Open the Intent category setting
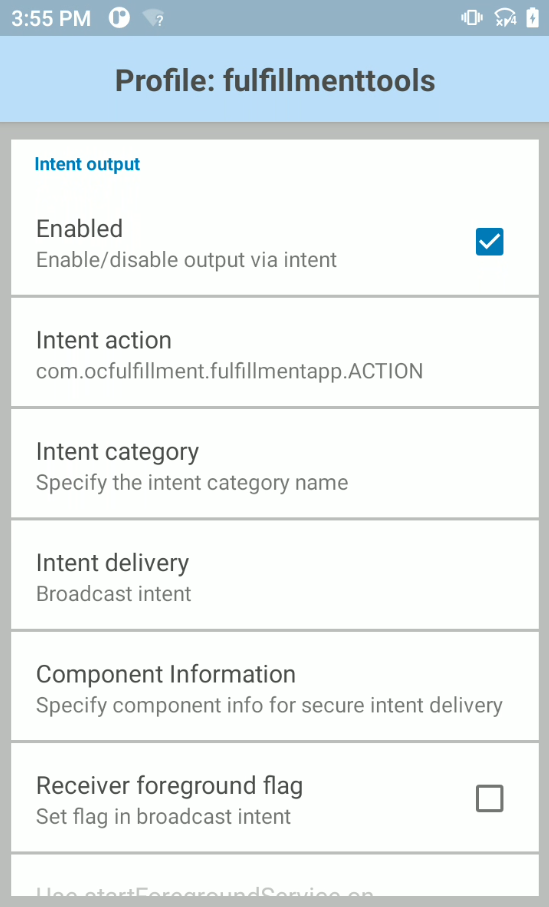This screenshot has height=907, width=549. (x=275, y=464)
